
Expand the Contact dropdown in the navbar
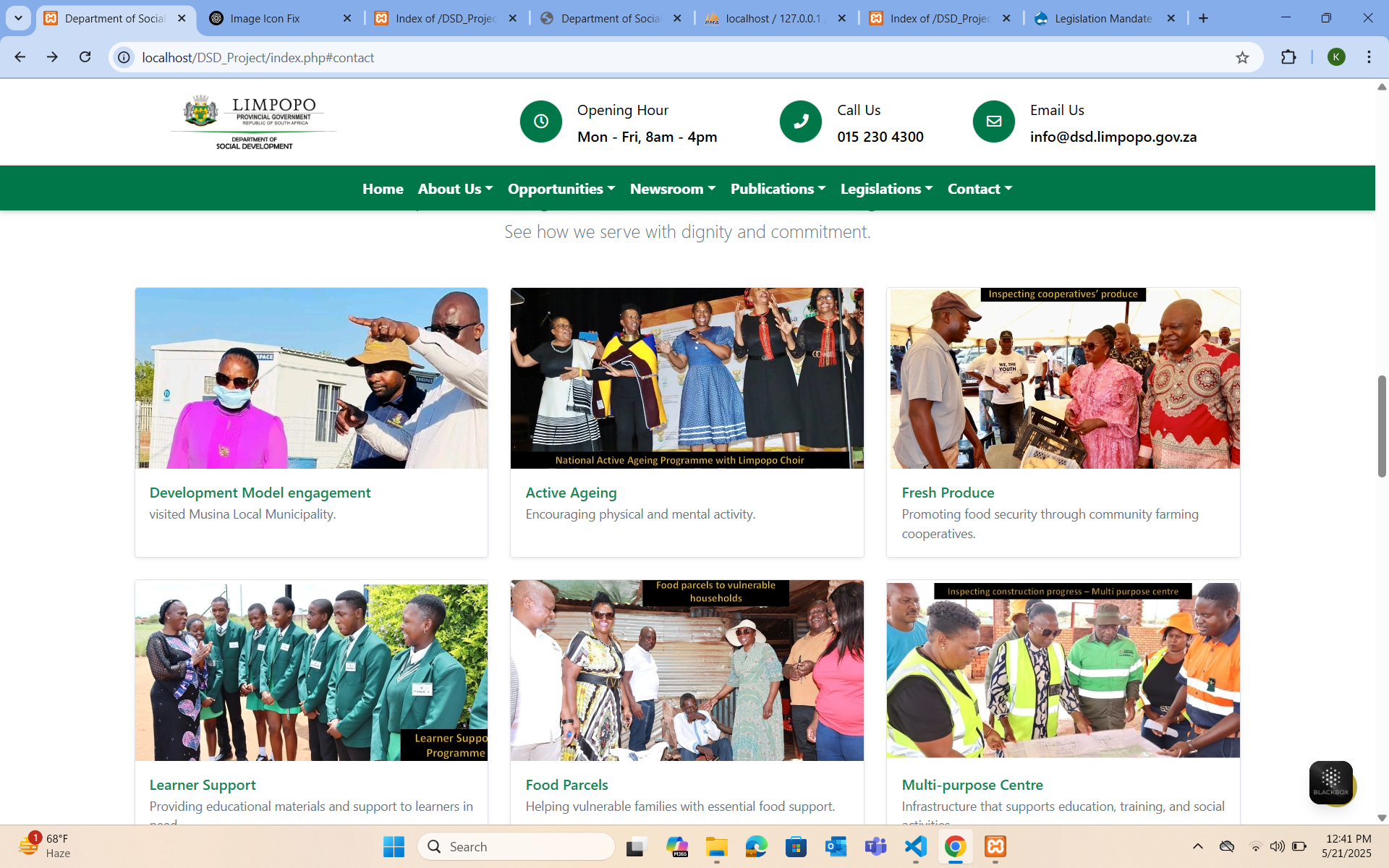click(x=980, y=189)
